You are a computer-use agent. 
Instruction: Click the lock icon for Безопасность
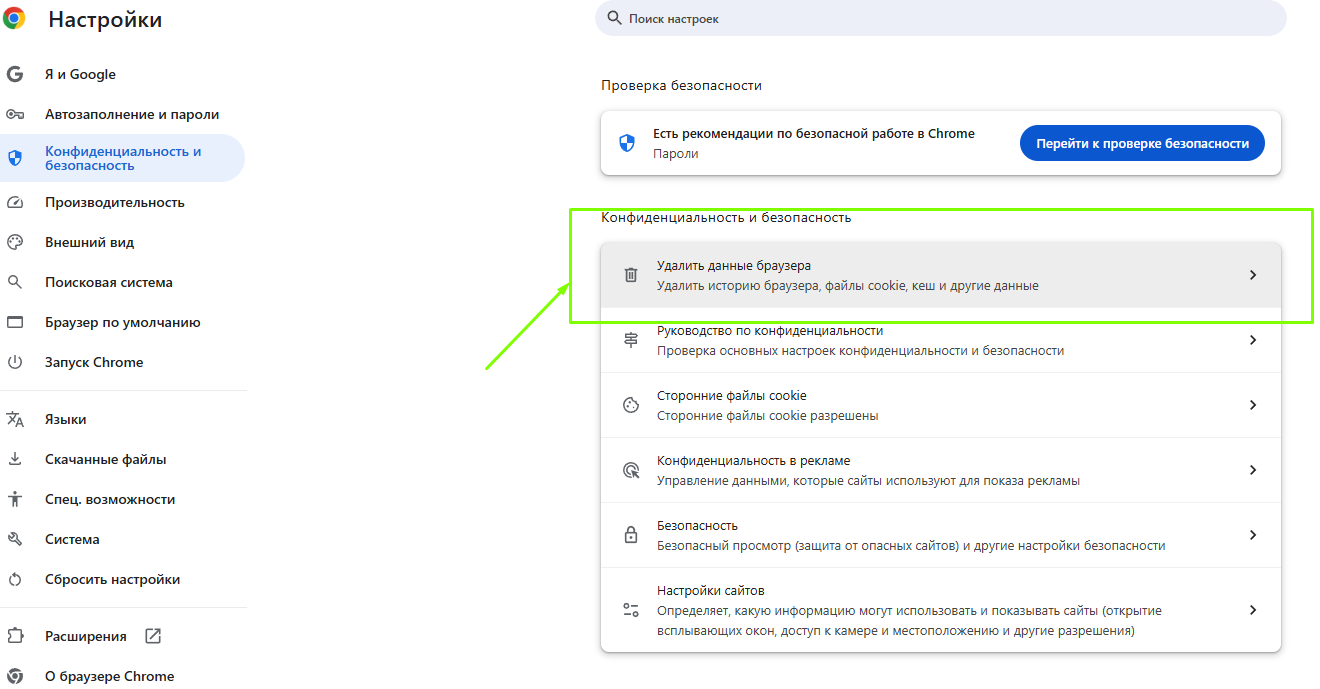[631, 535]
